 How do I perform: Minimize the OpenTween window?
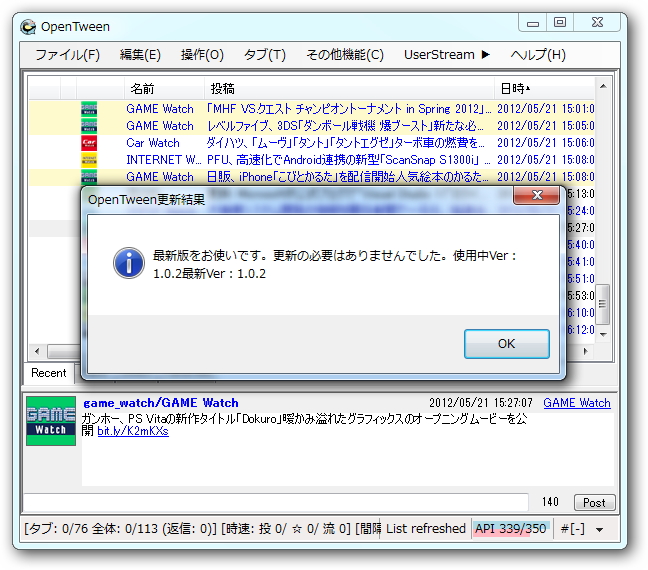533,23
